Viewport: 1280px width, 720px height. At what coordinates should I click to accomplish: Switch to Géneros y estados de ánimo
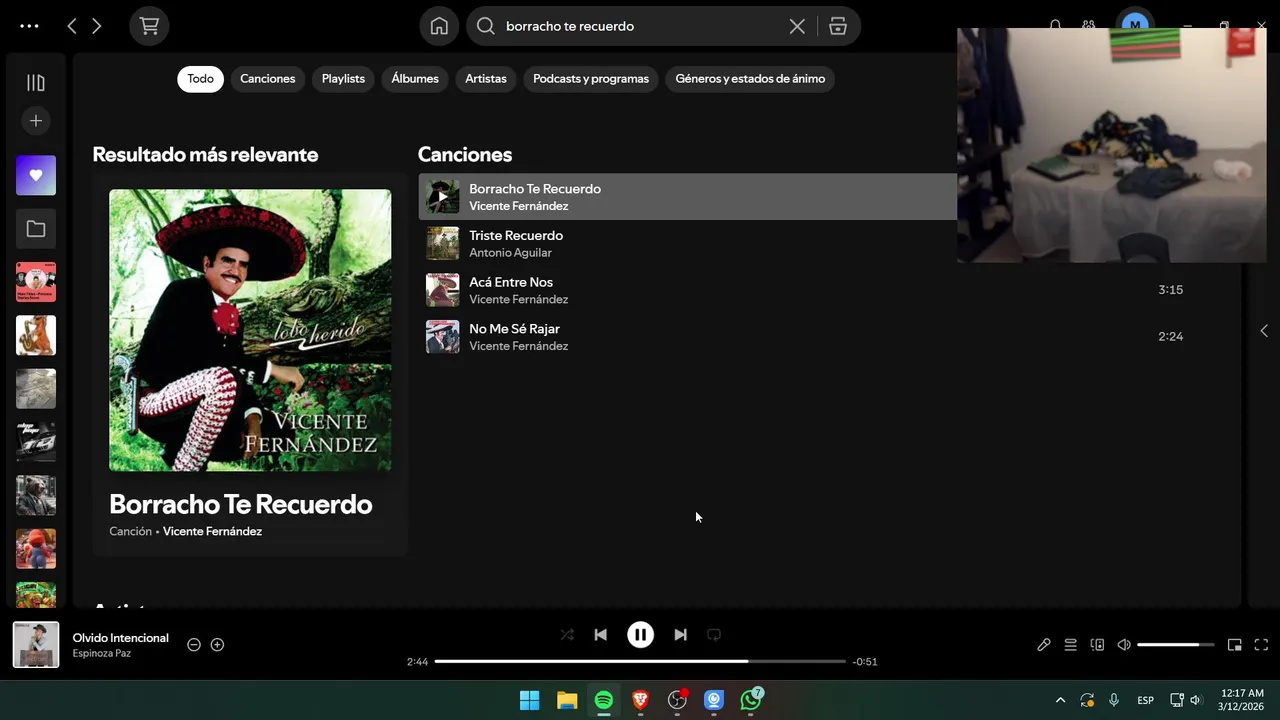tap(750, 78)
